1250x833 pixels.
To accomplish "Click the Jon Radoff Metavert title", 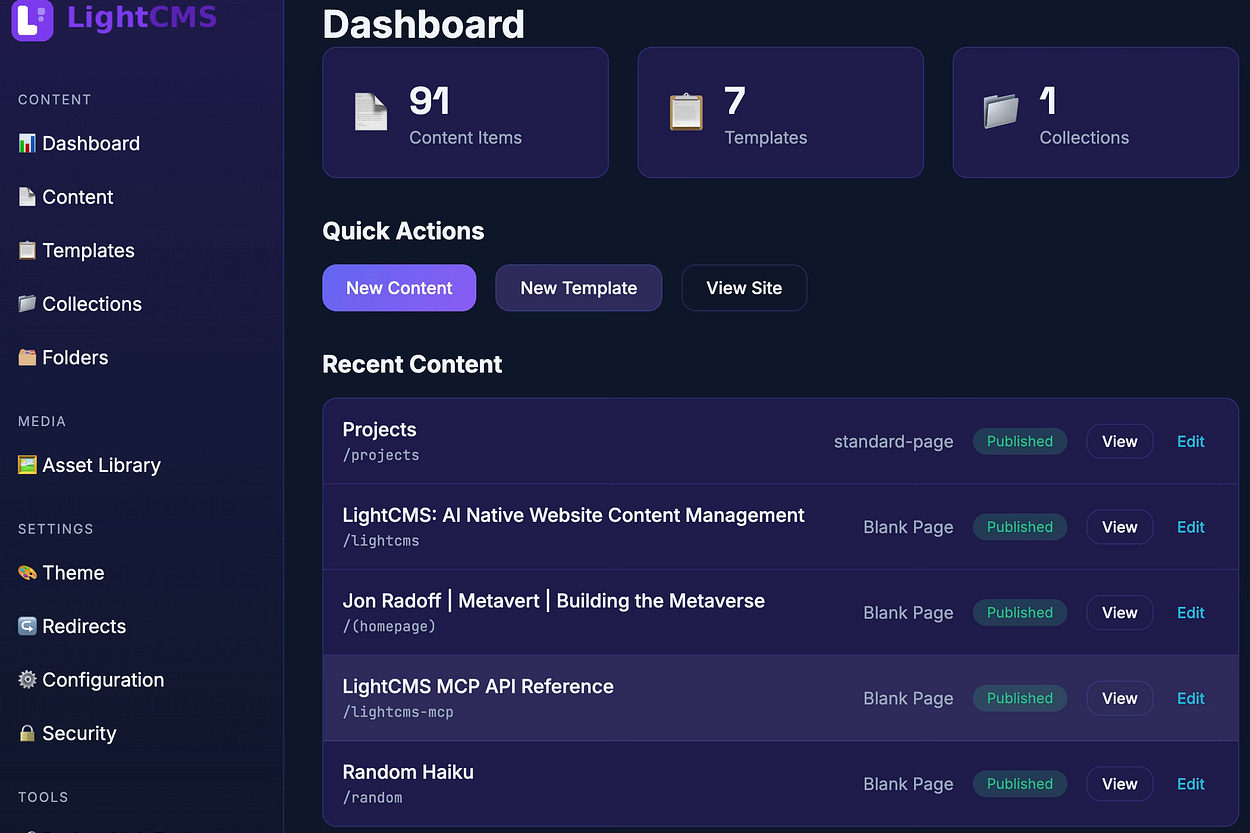I will coord(553,601).
